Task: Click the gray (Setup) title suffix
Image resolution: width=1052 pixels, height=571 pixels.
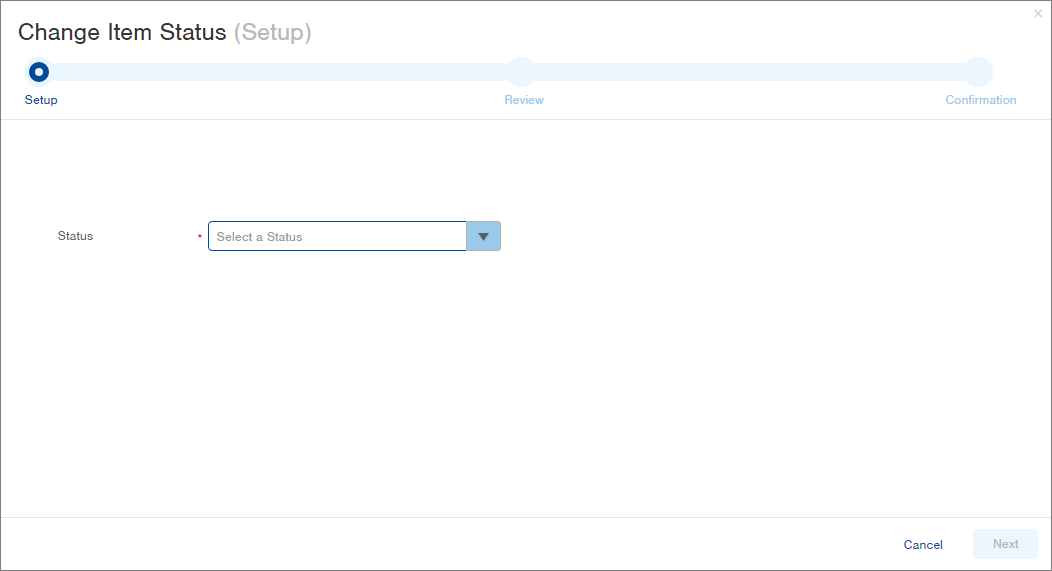Action: 272,32
